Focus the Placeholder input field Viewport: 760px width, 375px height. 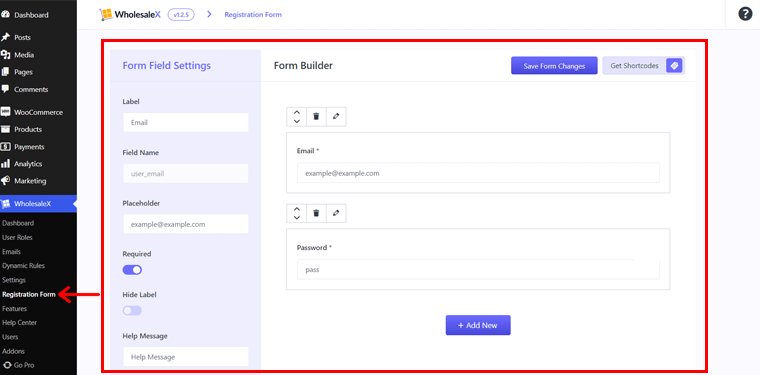pos(186,224)
